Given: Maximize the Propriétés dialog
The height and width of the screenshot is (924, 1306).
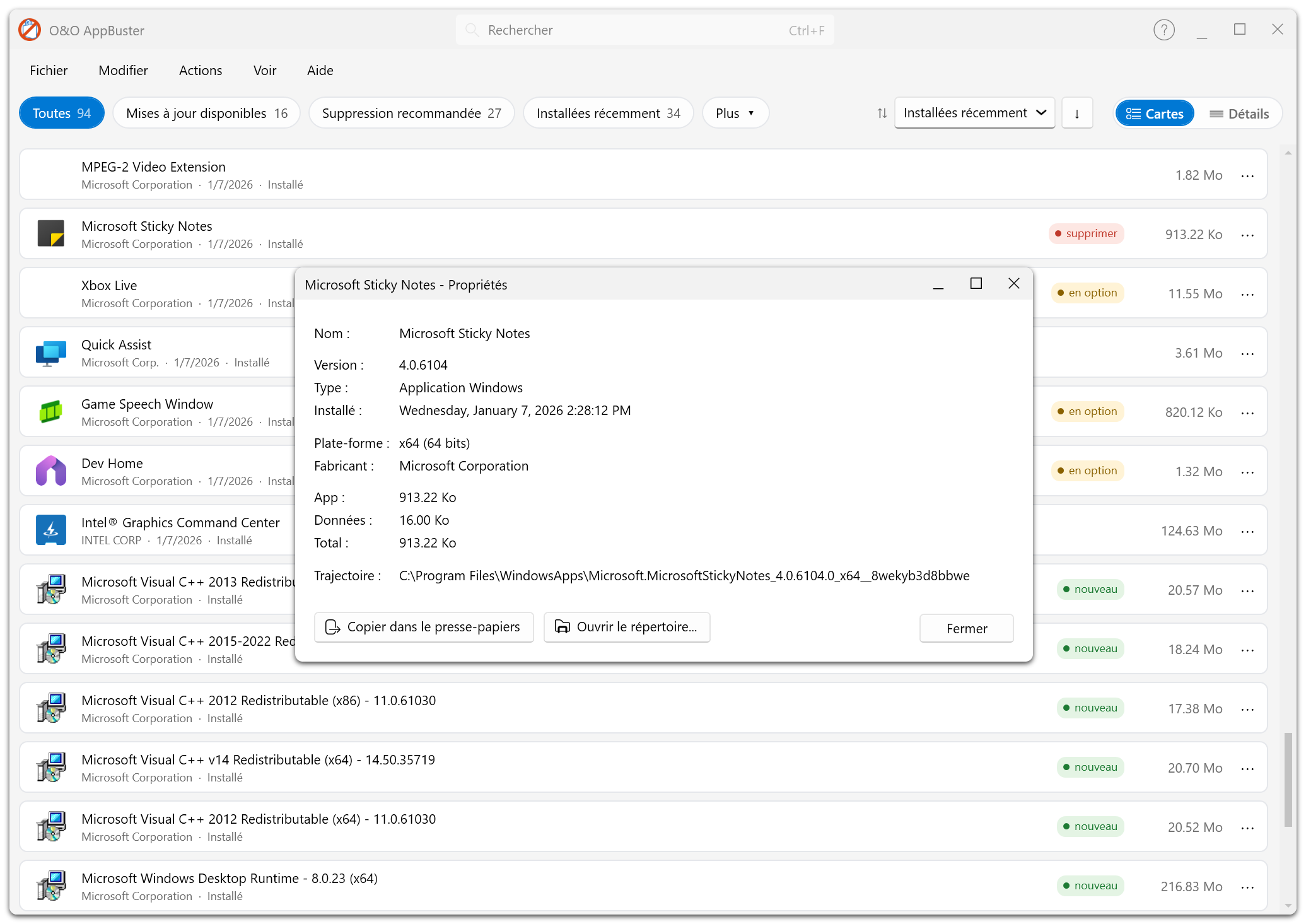Looking at the screenshot, I should [976, 284].
